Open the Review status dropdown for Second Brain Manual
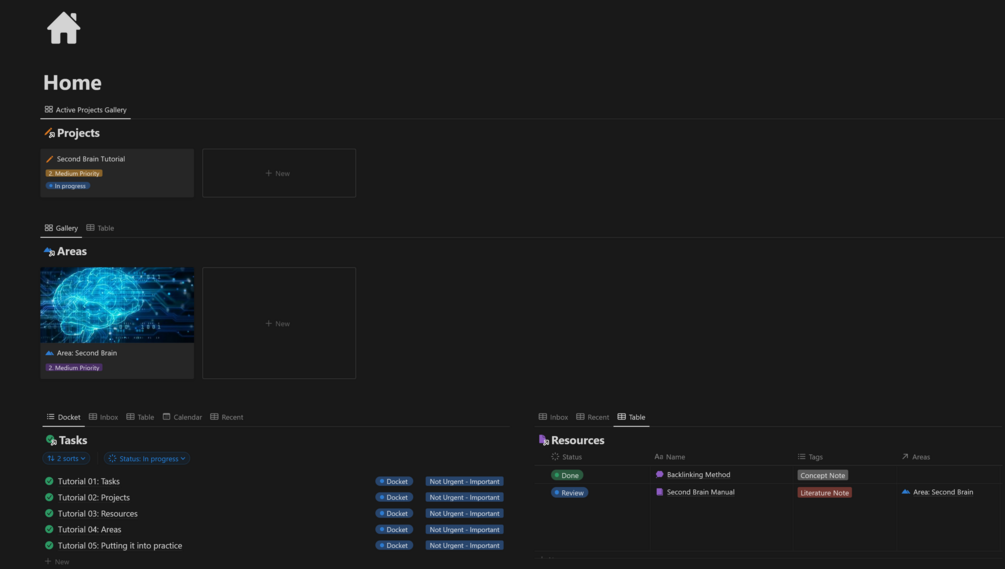Image resolution: width=1005 pixels, height=569 pixels. click(x=570, y=493)
